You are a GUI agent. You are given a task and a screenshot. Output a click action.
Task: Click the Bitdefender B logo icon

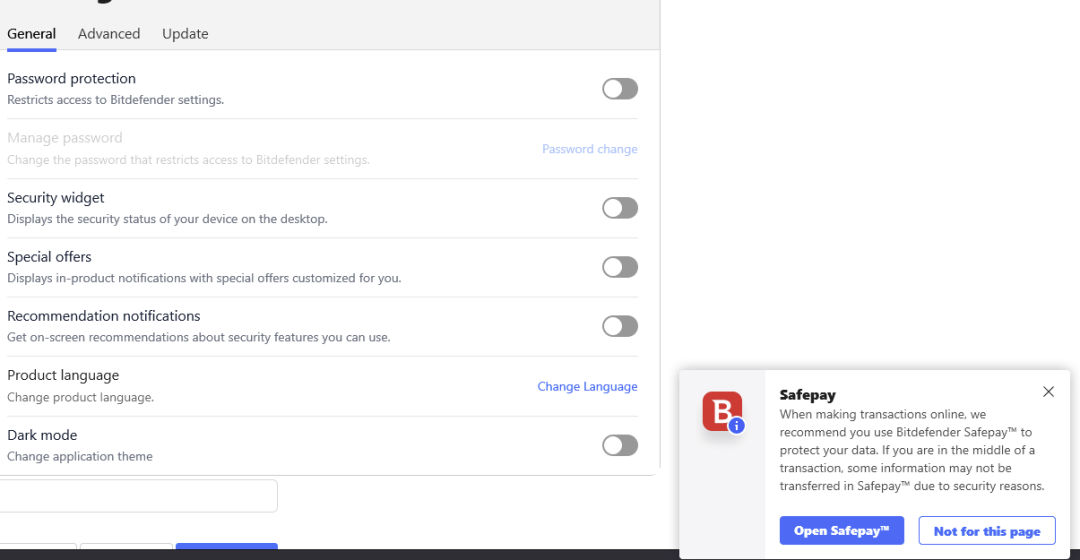point(723,412)
